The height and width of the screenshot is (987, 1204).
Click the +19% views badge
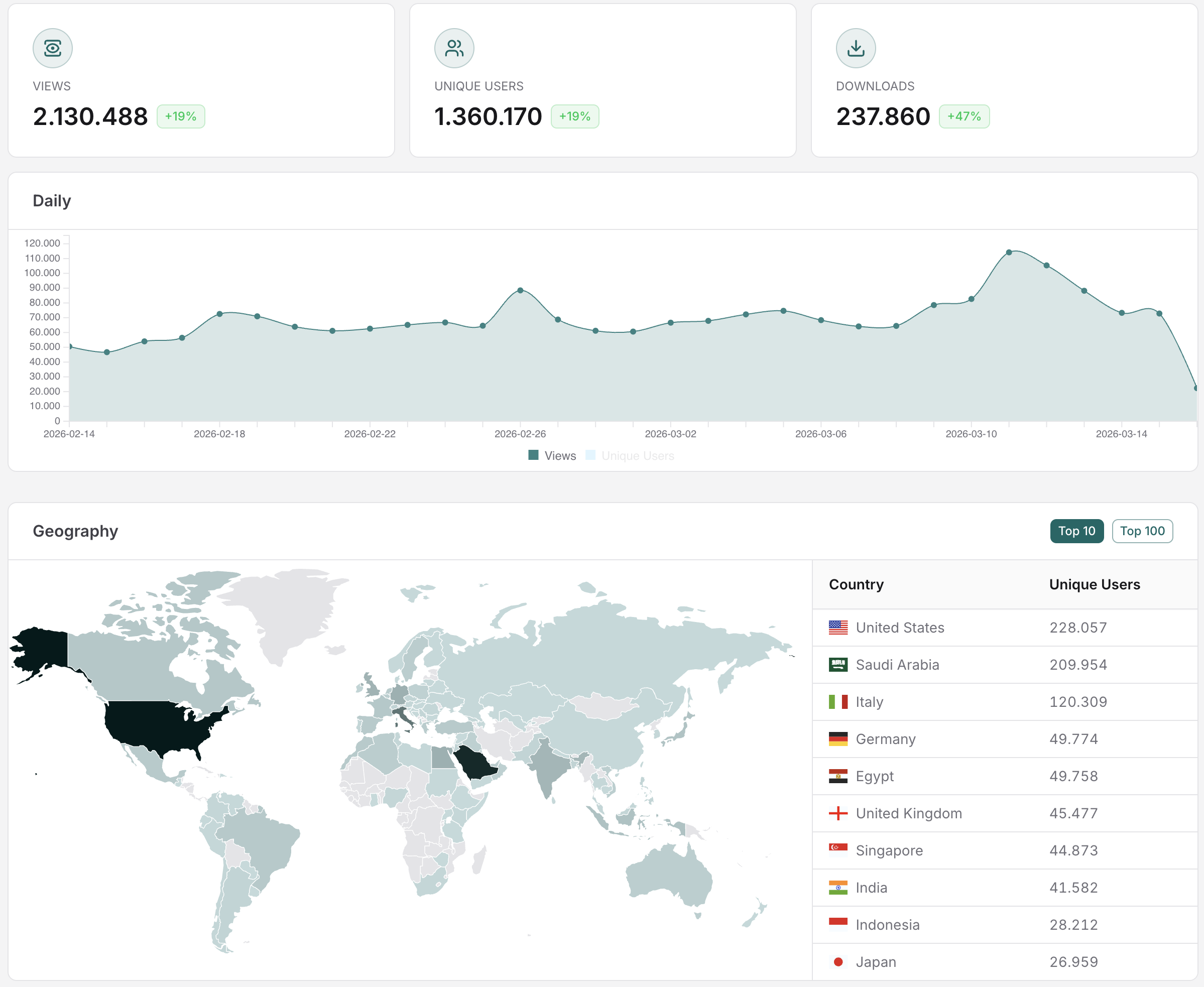coord(180,116)
